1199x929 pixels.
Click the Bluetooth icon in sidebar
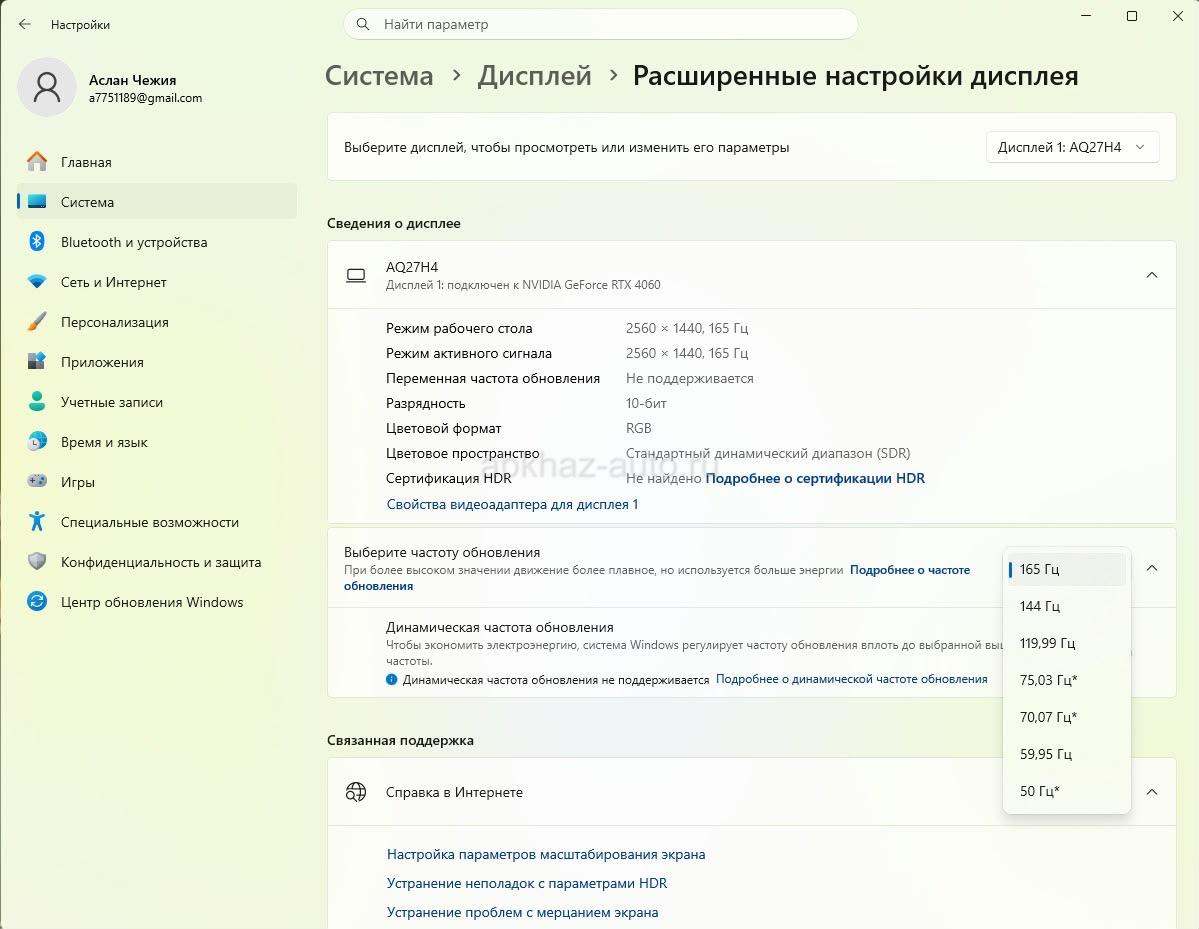point(37,242)
